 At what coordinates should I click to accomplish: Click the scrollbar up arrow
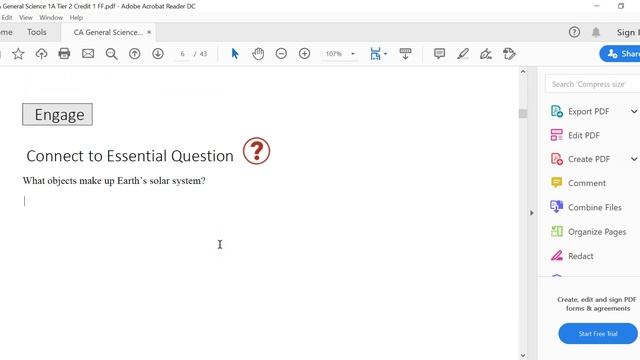click(x=523, y=72)
